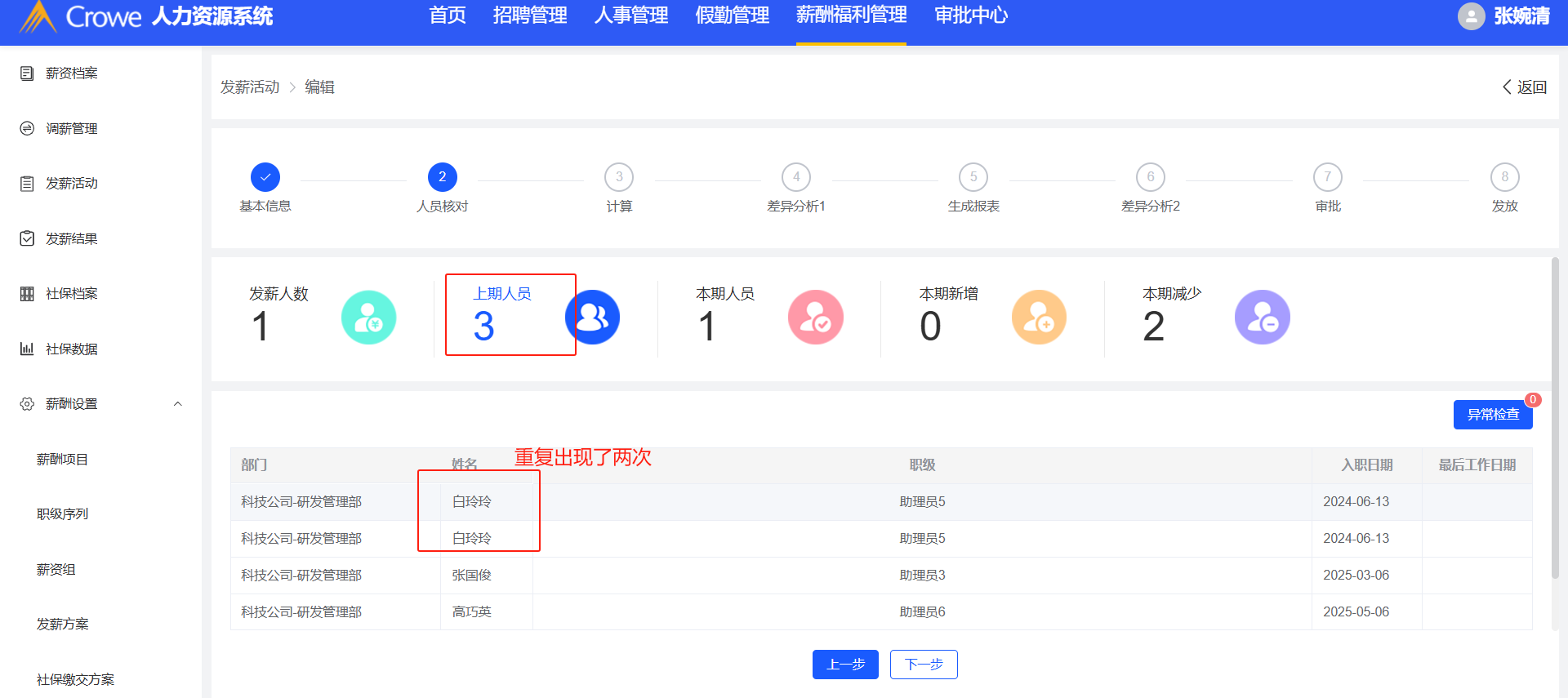Click the completed 基本信息 step checkmark

coord(265,177)
